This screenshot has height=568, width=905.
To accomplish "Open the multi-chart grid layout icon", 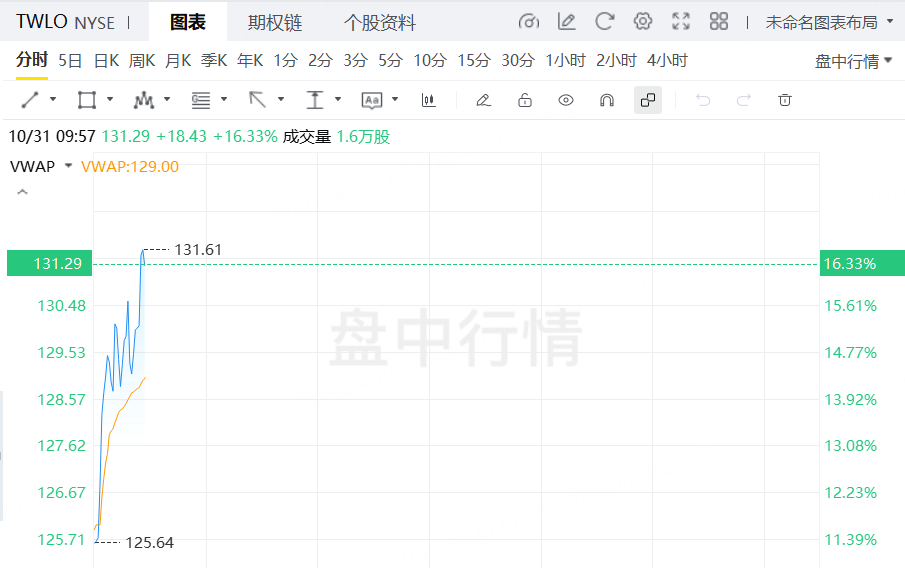I will [719, 22].
